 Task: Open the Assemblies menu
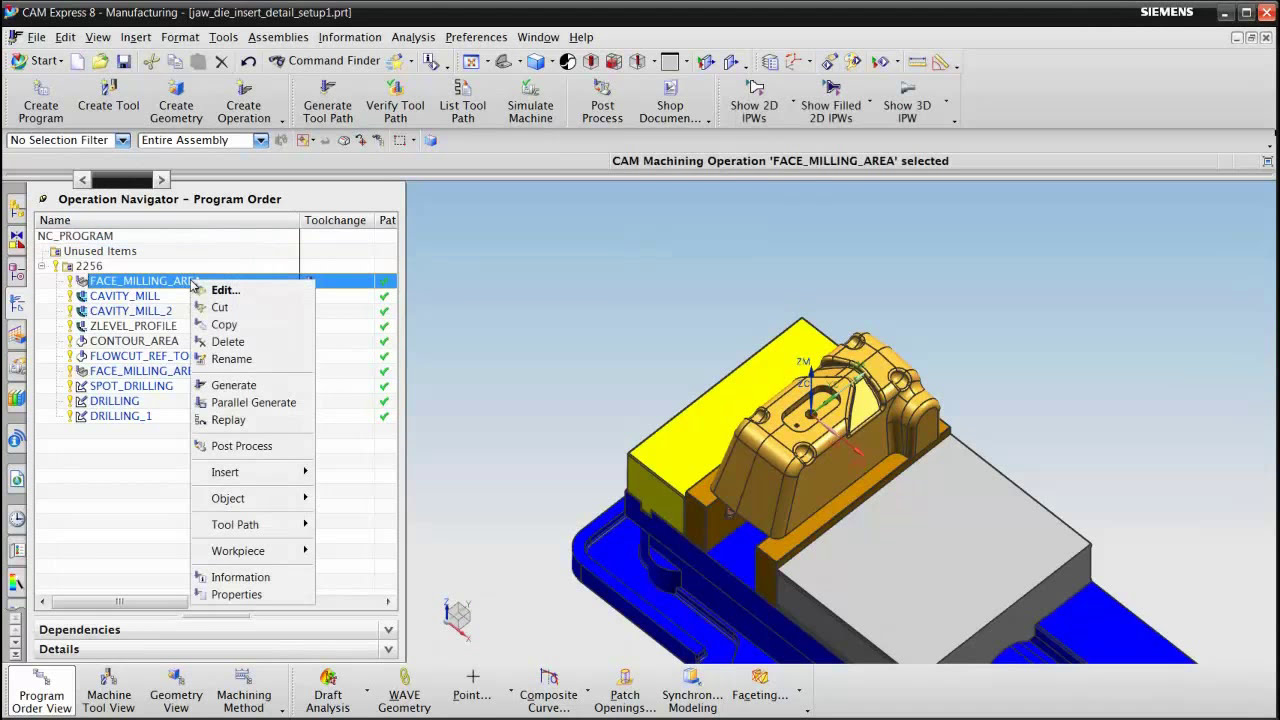278,37
